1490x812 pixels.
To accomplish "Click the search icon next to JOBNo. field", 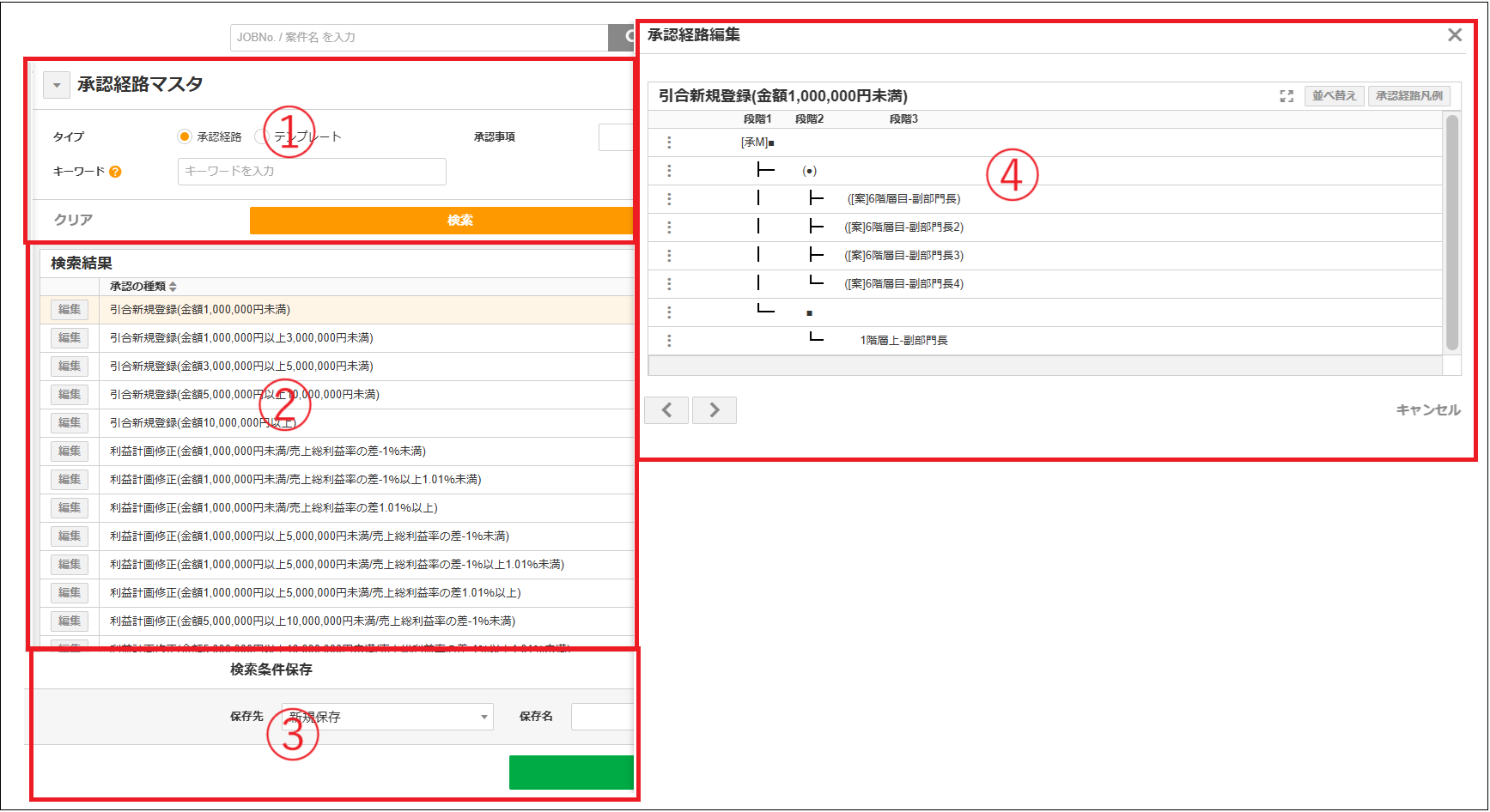I will click(624, 37).
